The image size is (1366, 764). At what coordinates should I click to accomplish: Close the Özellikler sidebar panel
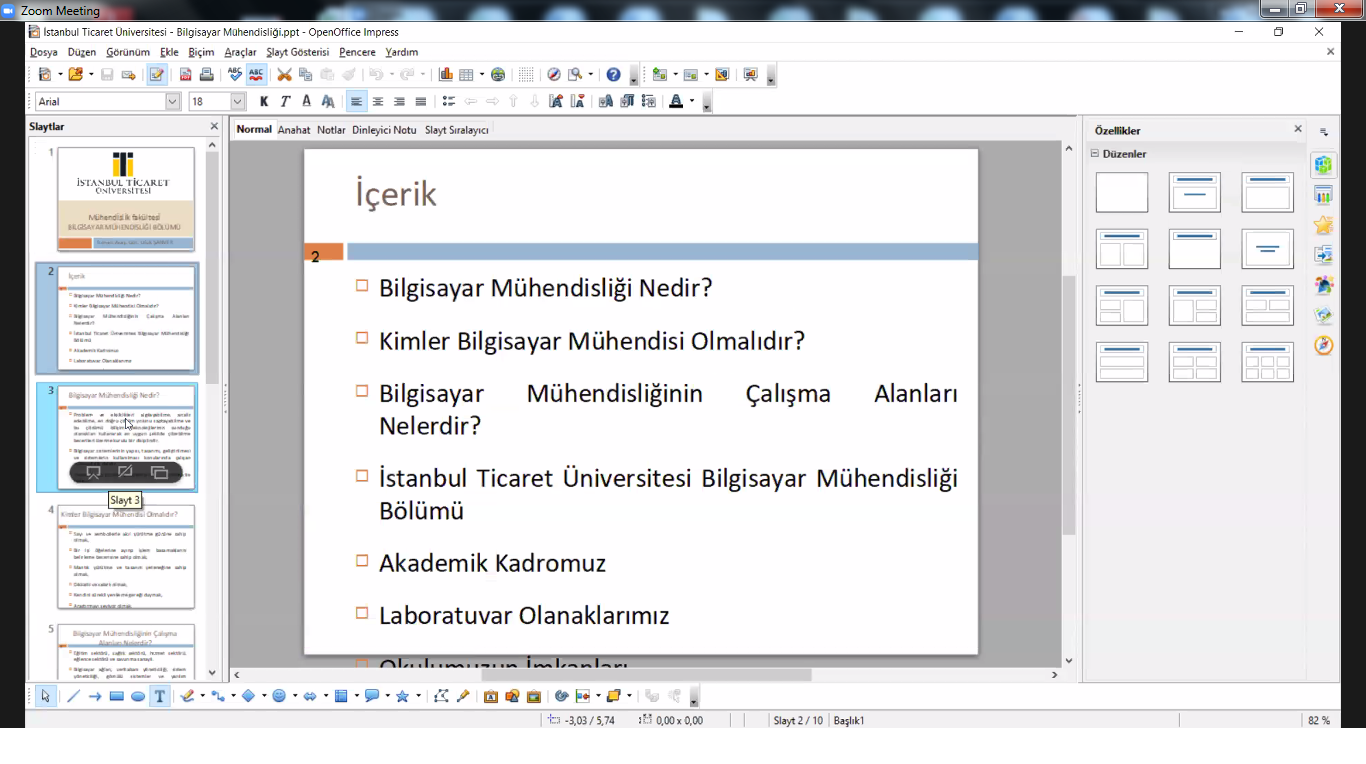[1298, 129]
